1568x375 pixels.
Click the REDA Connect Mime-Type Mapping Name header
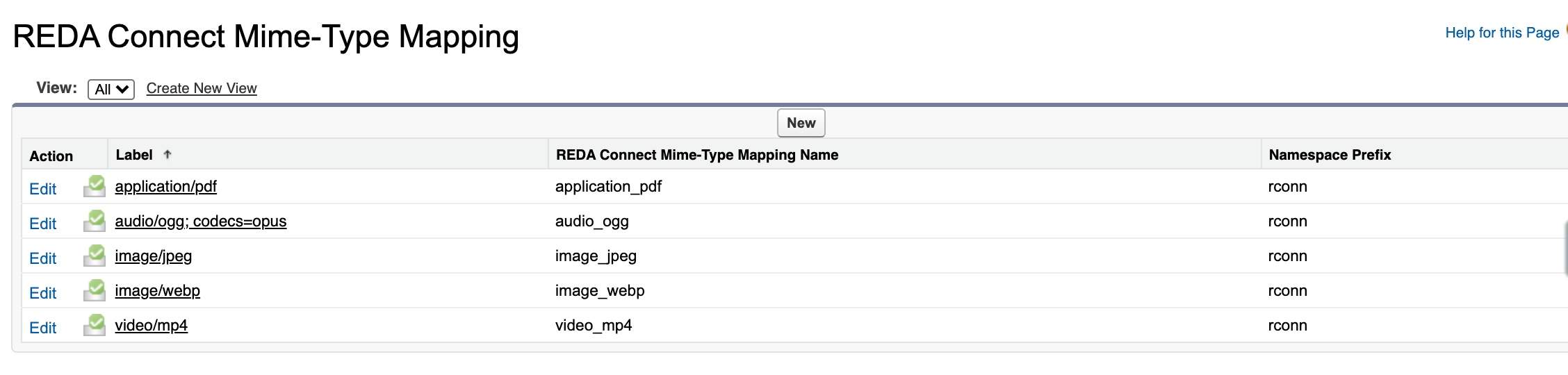(x=697, y=155)
